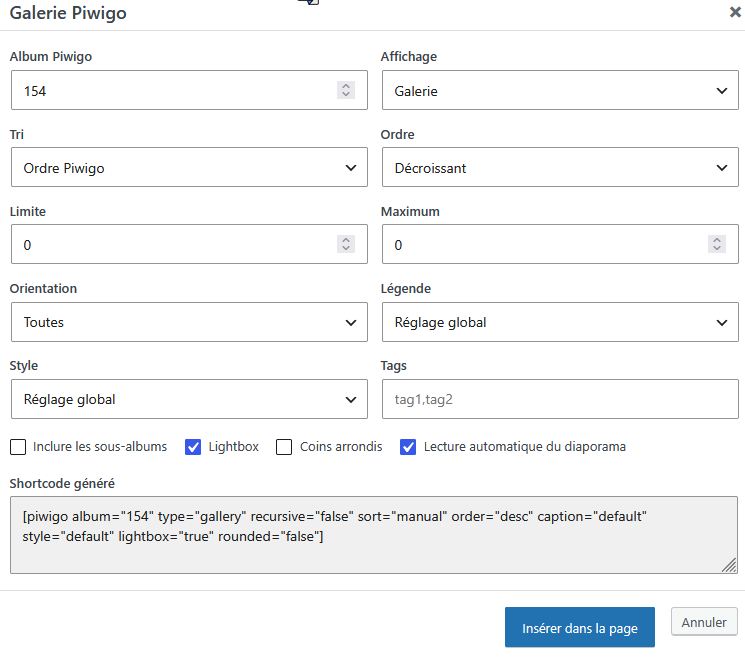Click the Maximum number field
The height and width of the screenshot is (660, 745).
coord(560,244)
